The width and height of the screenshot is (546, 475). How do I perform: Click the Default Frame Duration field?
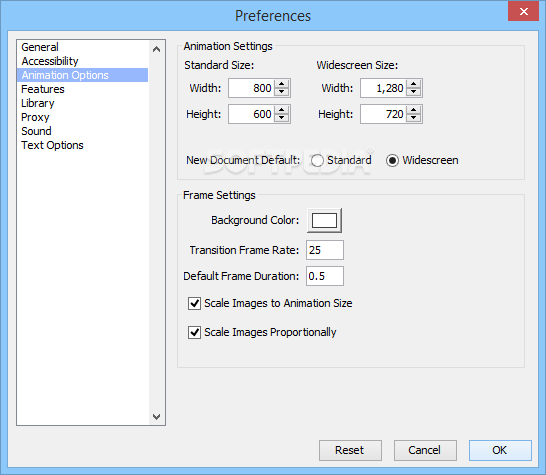coord(325,276)
